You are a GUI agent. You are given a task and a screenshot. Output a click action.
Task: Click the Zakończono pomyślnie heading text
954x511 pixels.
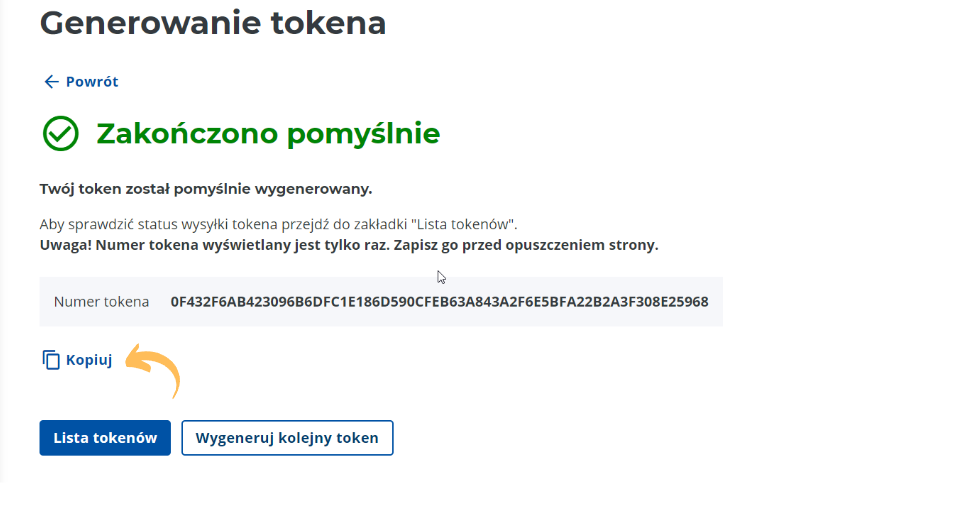click(x=268, y=133)
